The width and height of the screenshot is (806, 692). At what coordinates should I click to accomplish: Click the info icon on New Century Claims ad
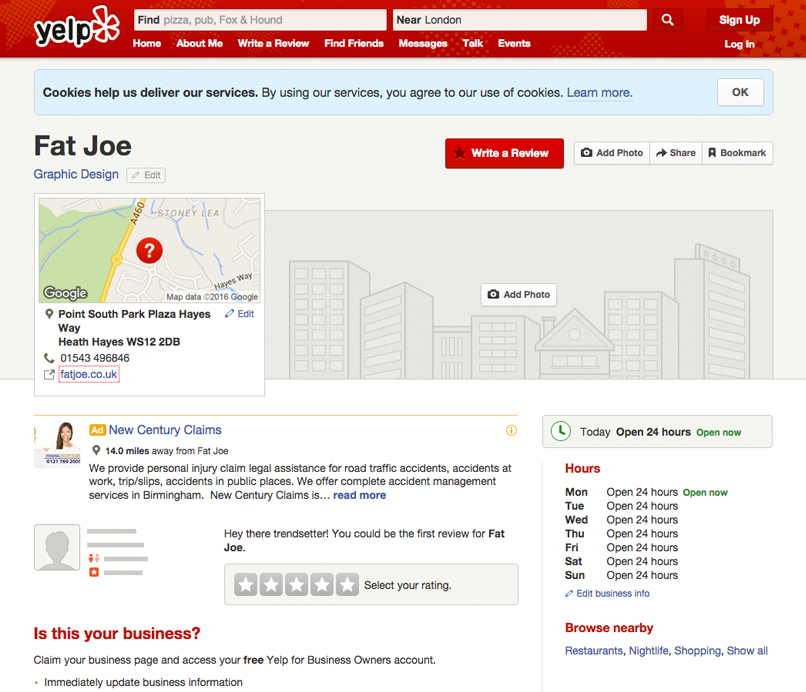click(511, 430)
